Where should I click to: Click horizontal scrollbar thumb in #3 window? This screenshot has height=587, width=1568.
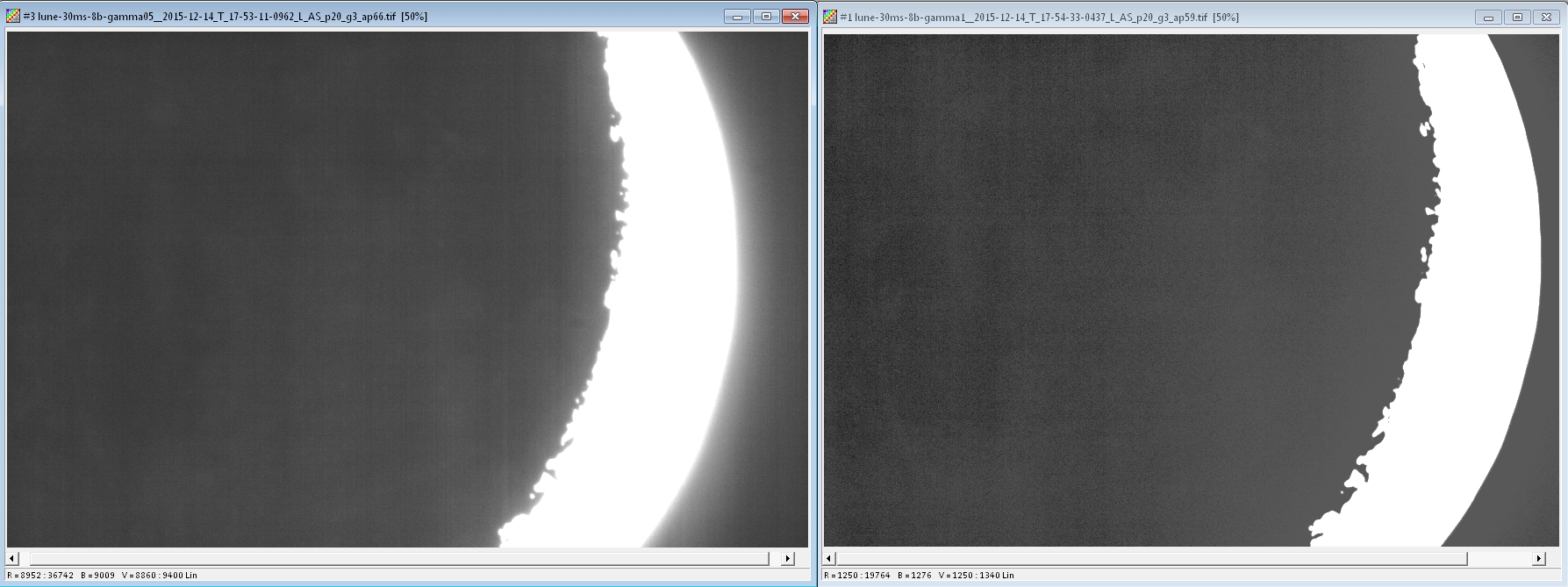click(x=399, y=558)
